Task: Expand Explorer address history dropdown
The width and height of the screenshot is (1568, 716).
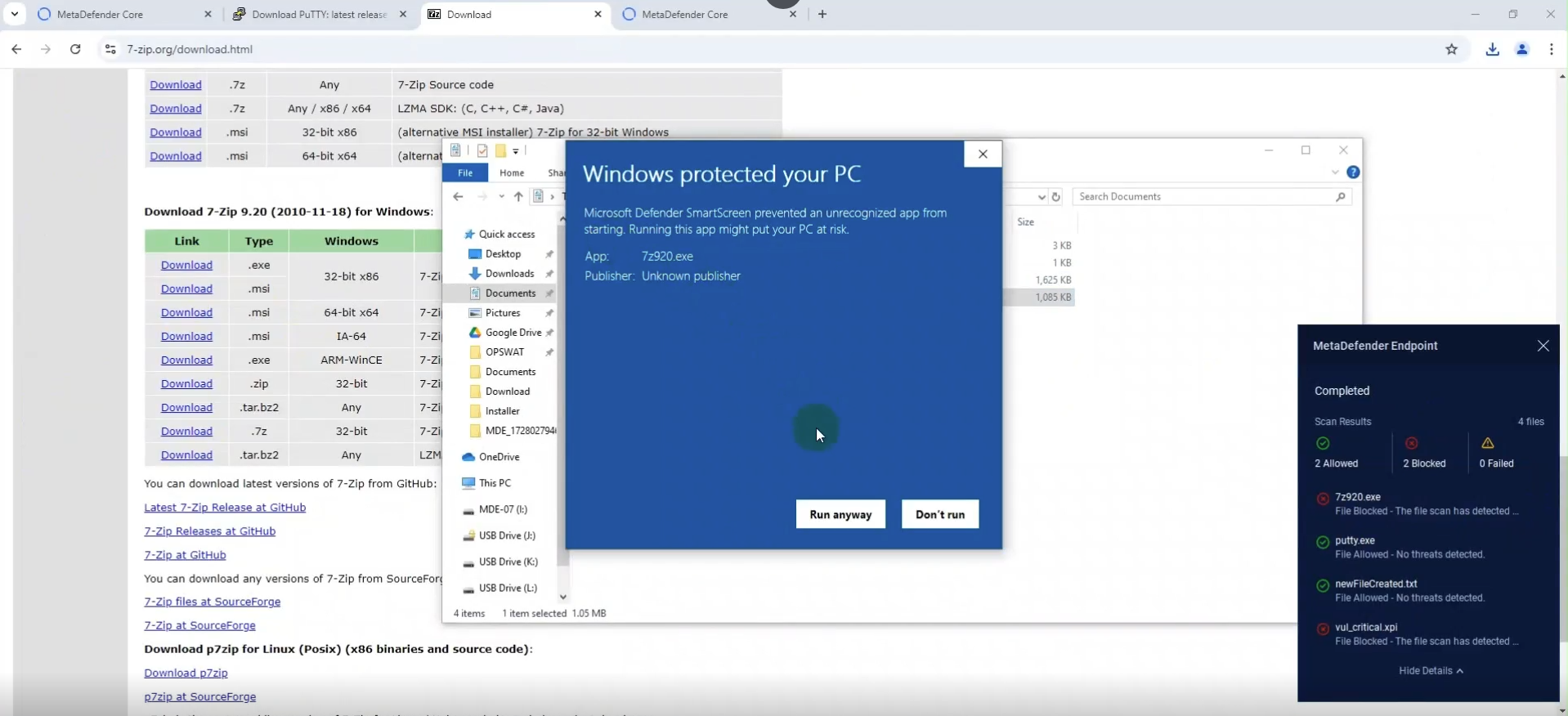Action: click(x=1041, y=196)
